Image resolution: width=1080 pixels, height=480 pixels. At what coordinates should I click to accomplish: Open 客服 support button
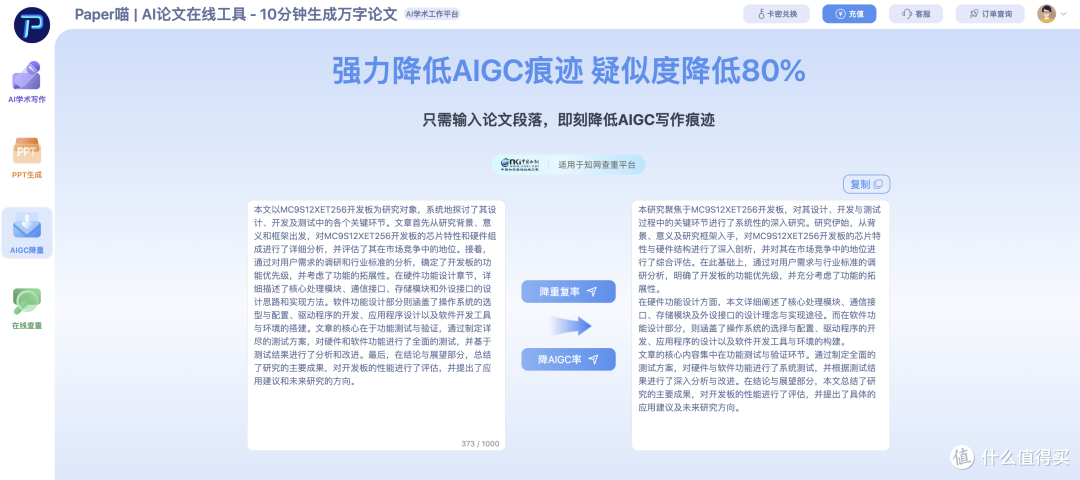tap(915, 14)
